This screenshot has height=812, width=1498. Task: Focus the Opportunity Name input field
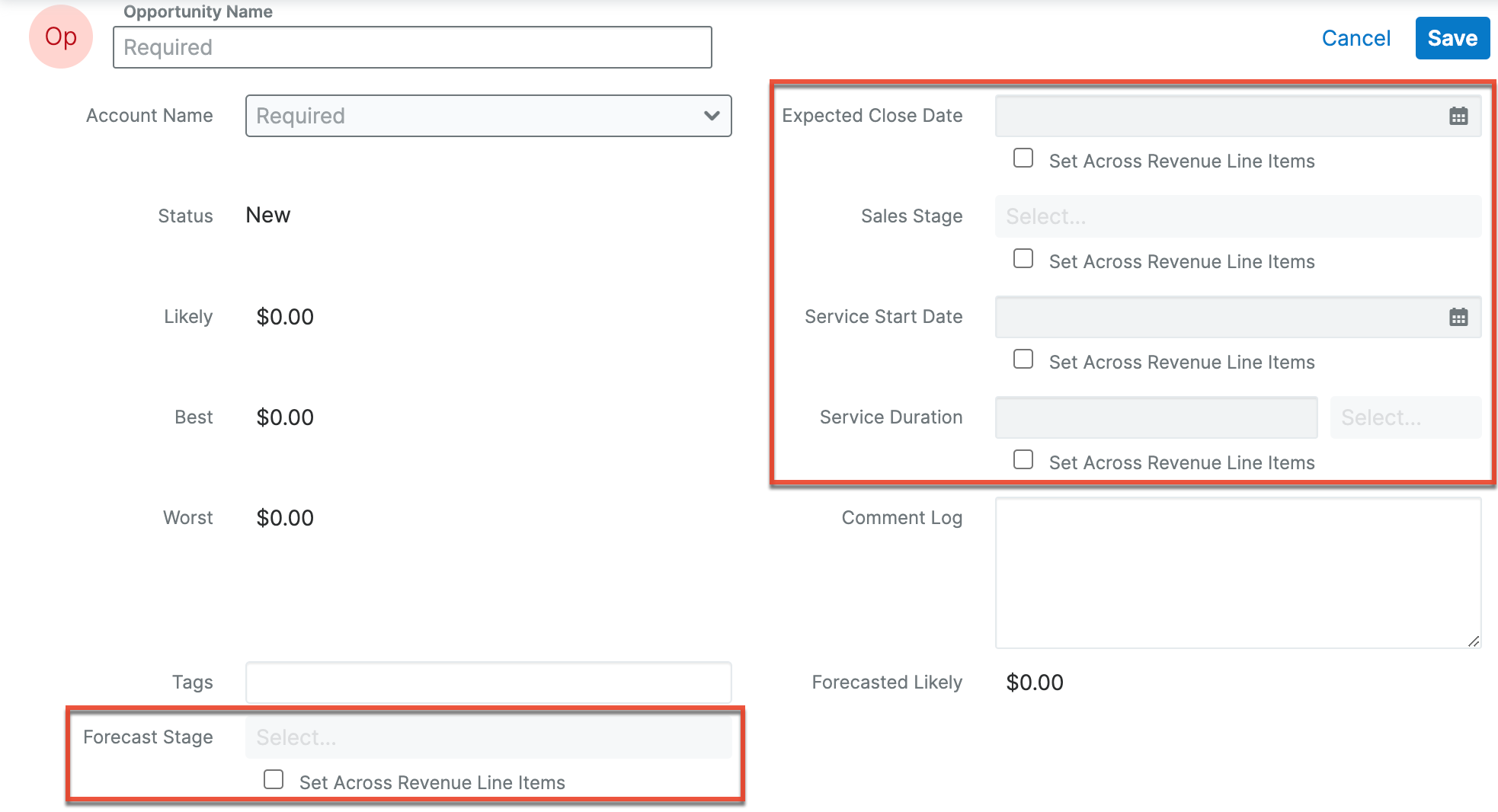[x=412, y=47]
